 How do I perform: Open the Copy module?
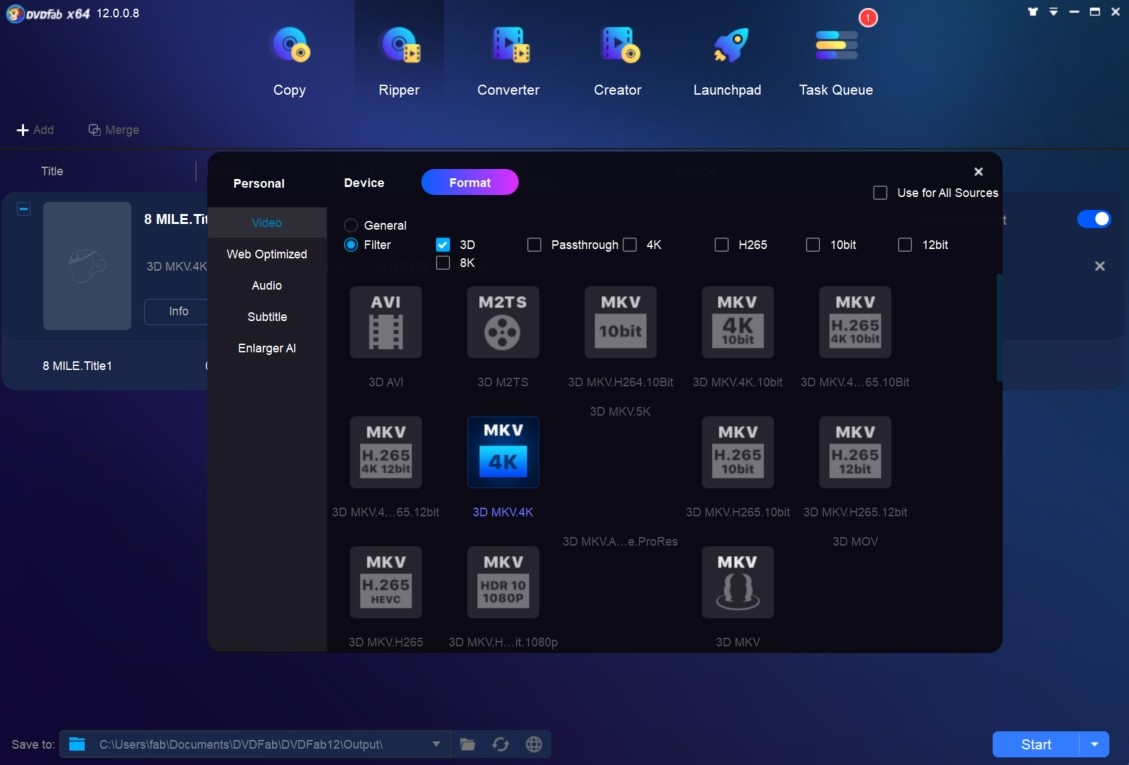(x=289, y=60)
